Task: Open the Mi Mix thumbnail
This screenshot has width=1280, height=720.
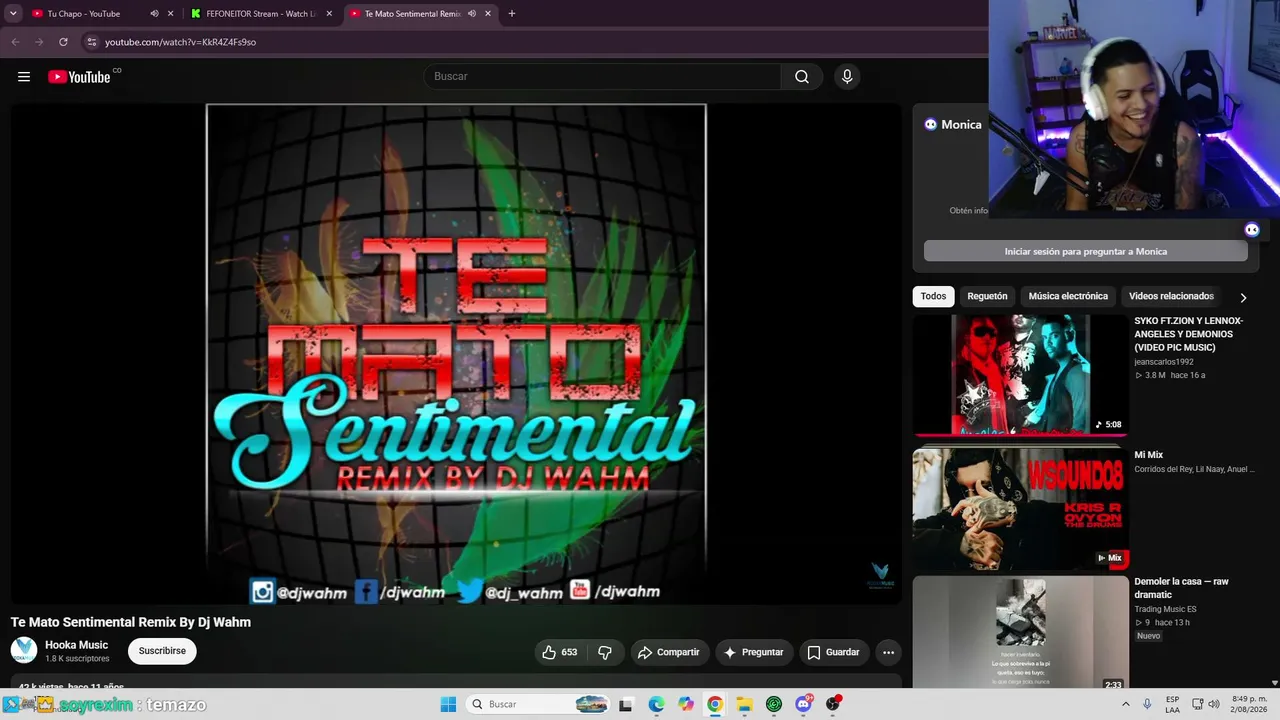Action: point(1020,509)
